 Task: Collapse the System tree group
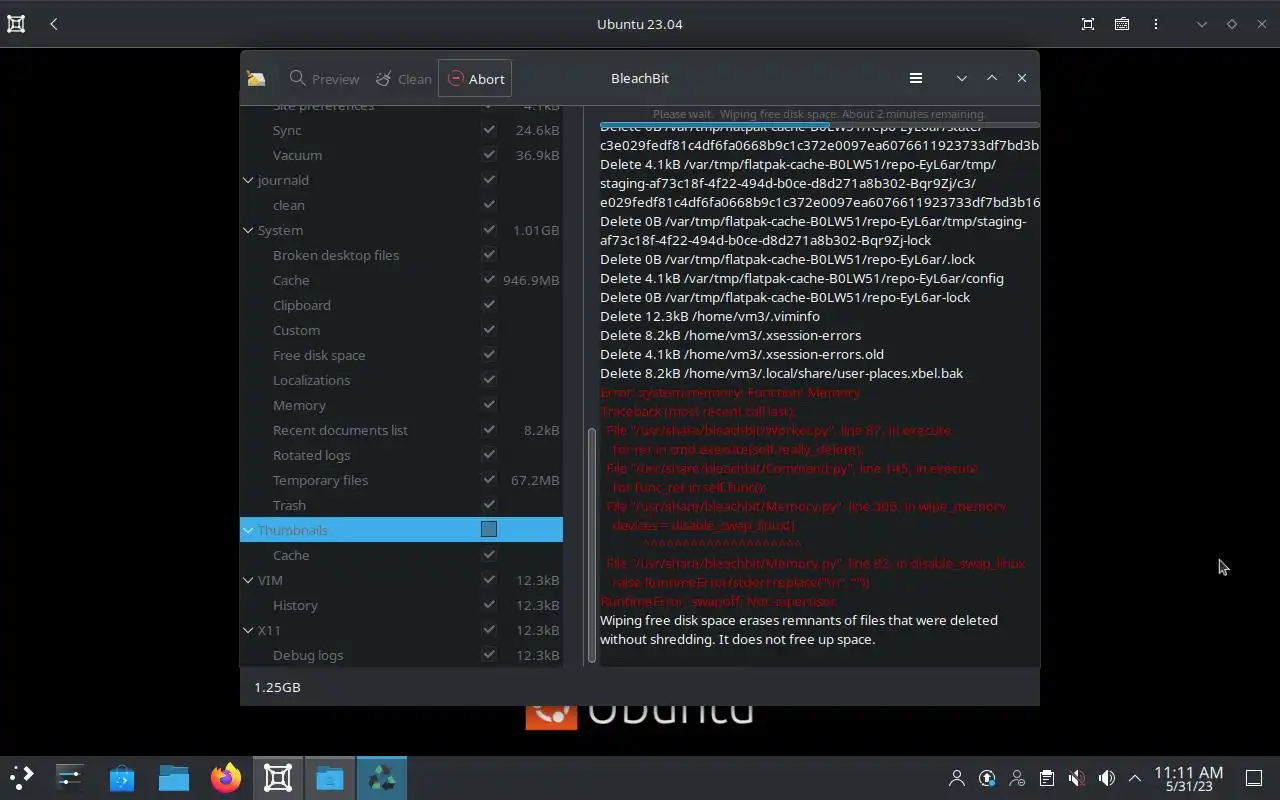[248, 230]
